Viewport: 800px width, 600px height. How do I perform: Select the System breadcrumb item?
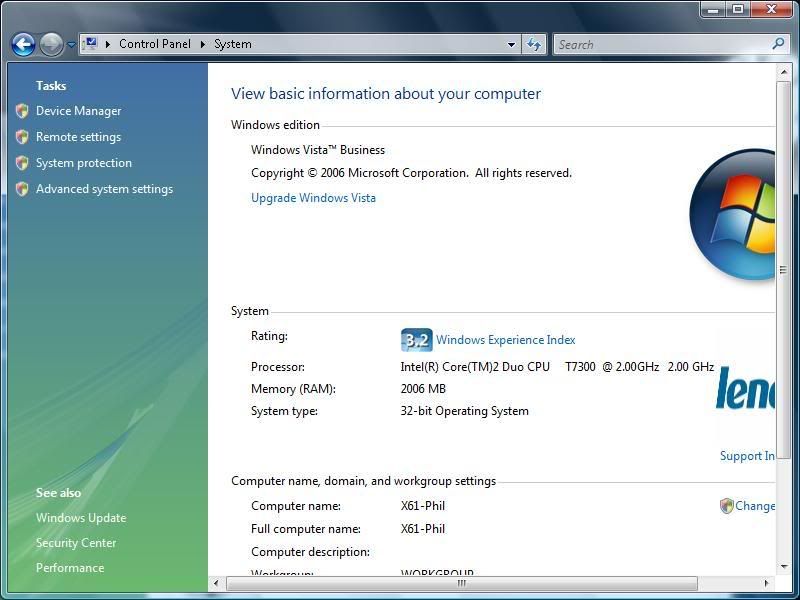click(233, 44)
